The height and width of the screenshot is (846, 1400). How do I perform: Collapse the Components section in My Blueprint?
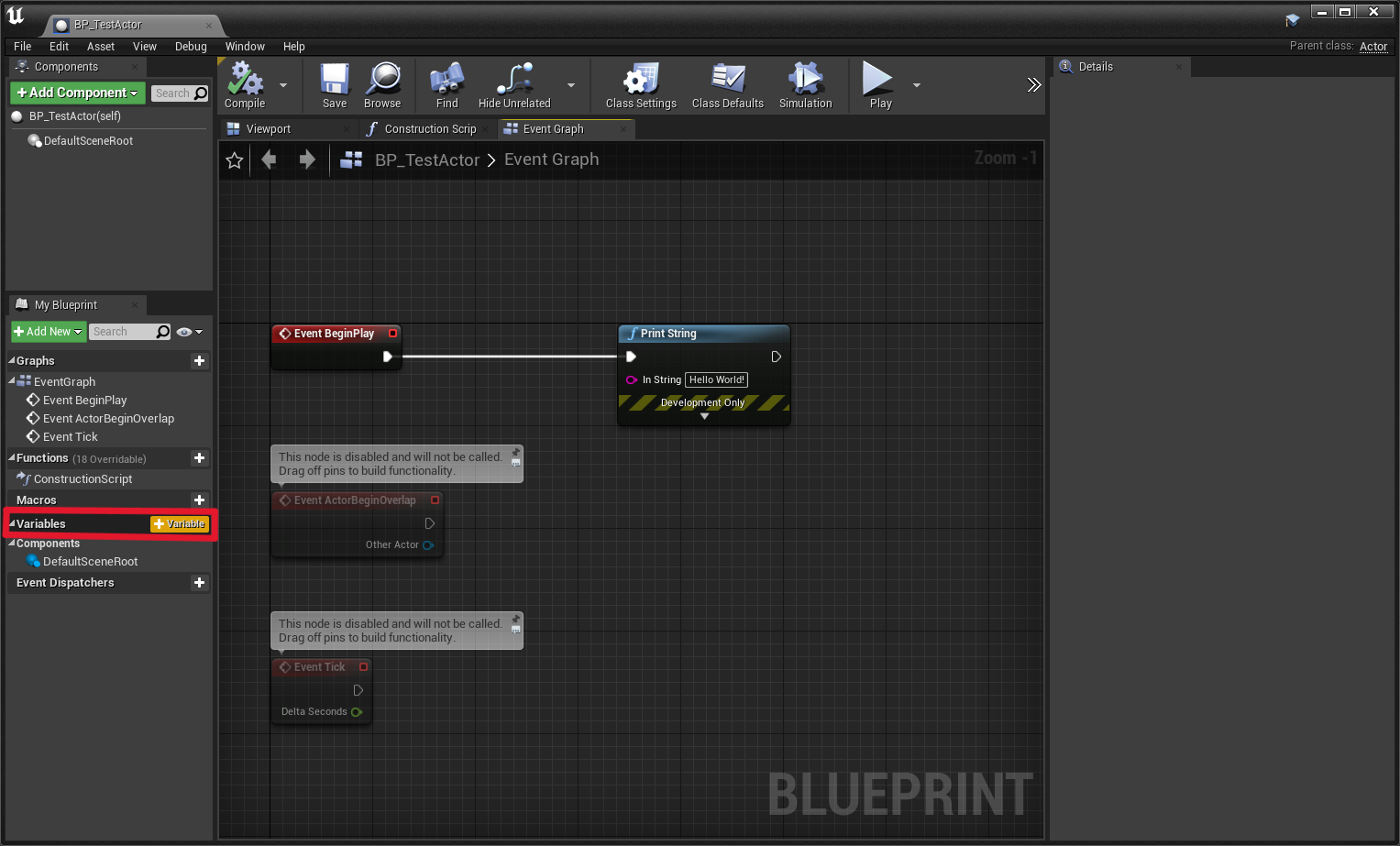coord(12,543)
